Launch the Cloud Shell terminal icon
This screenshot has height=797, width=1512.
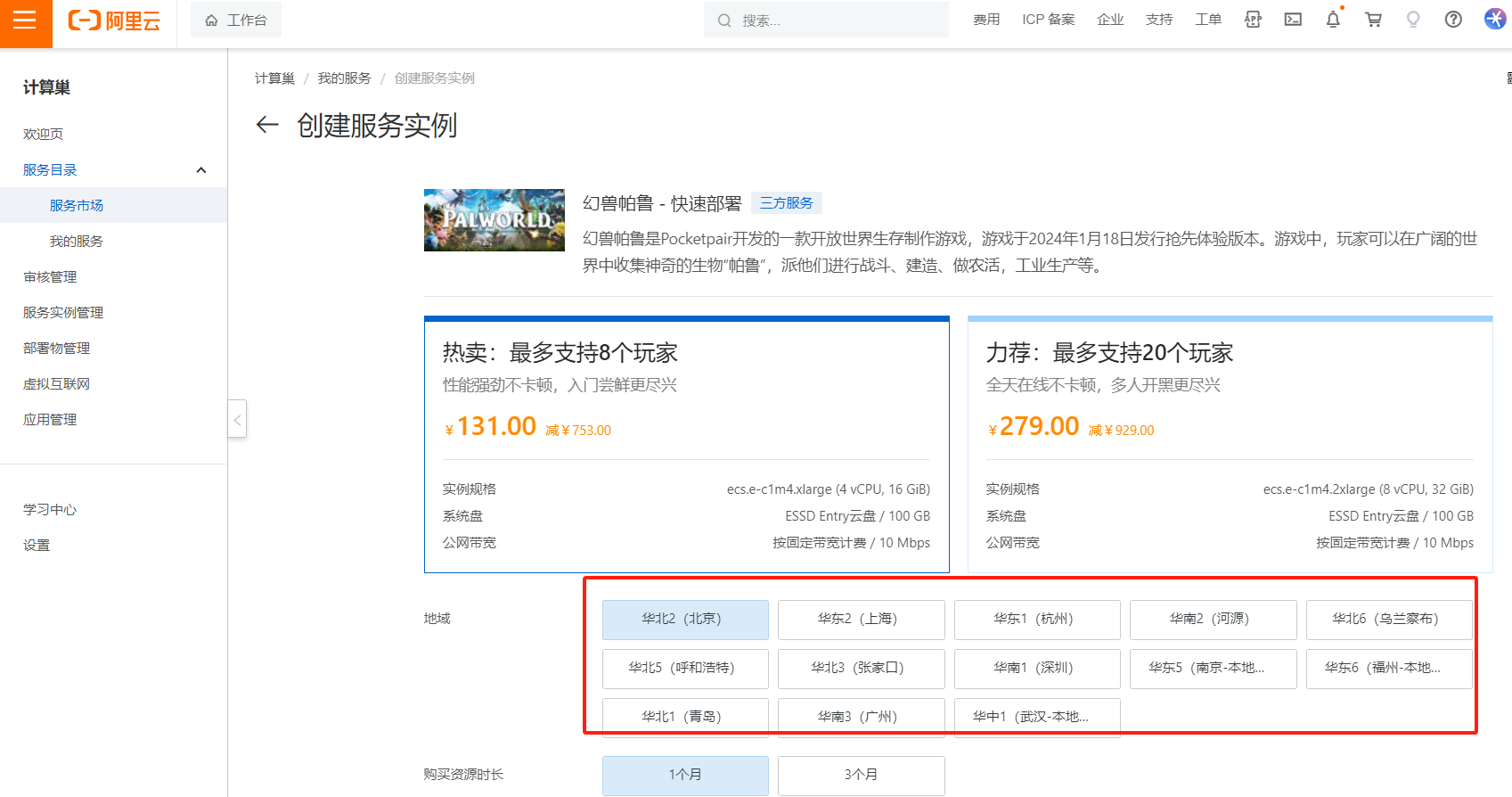[x=1293, y=20]
